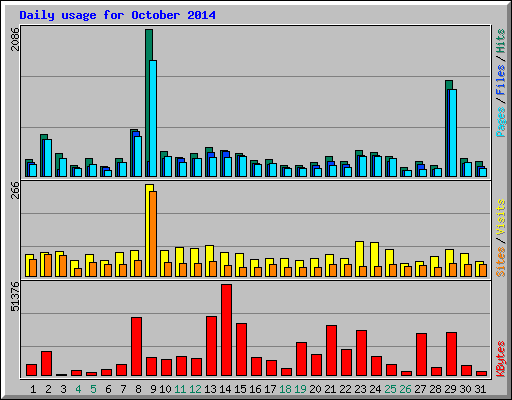This screenshot has height=400, width=512.
Task: Click the green day 11 axis label
Action: pyautogui.click(x=180, y=389)
